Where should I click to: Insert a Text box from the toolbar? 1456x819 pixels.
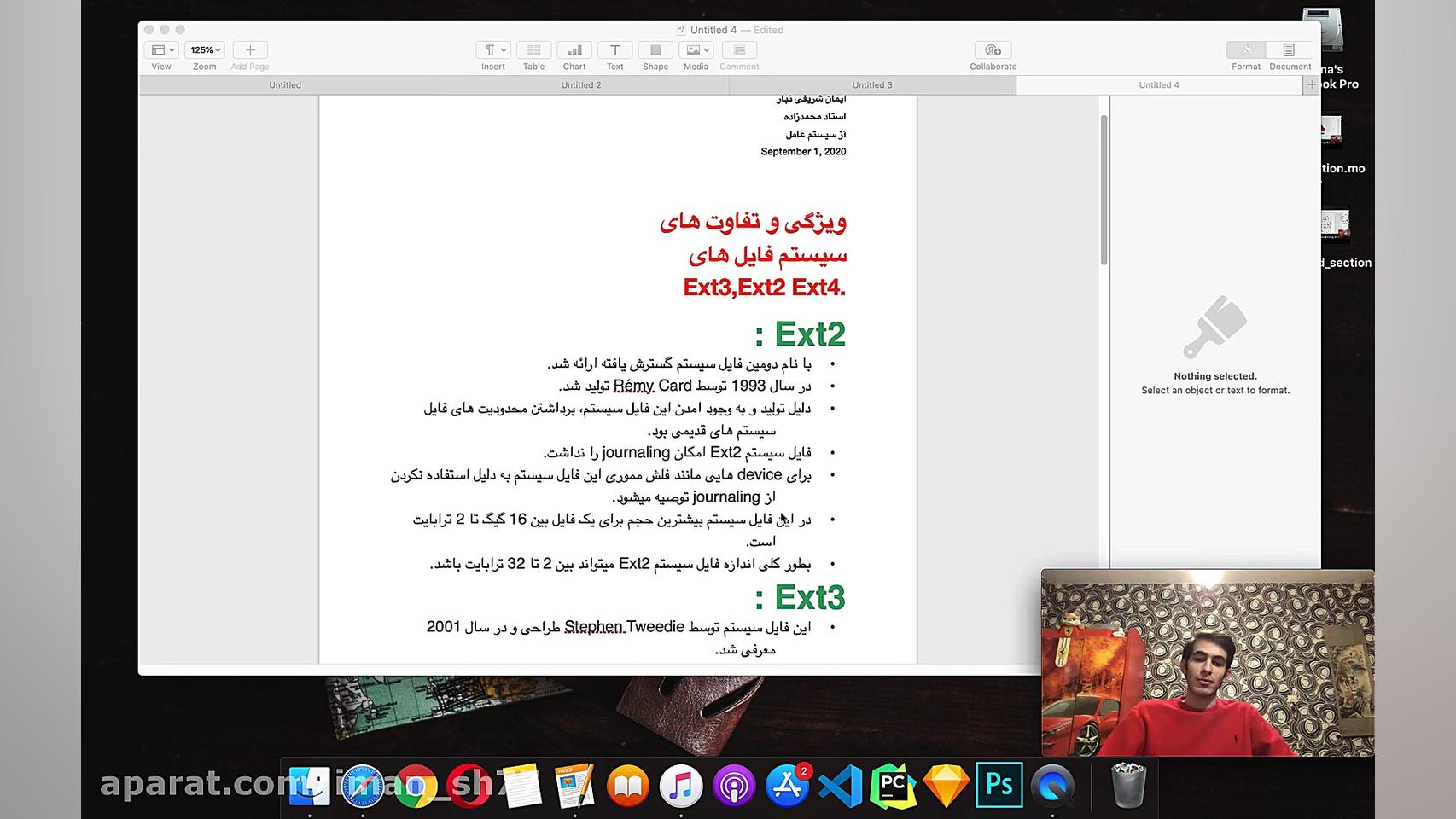click(x=614, y=50)
